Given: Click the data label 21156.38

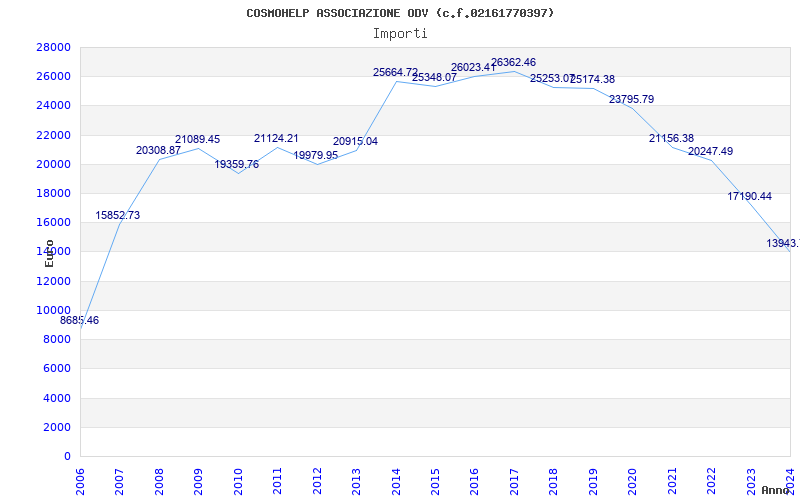Looking at the screenshot, I should coord(671,139).
